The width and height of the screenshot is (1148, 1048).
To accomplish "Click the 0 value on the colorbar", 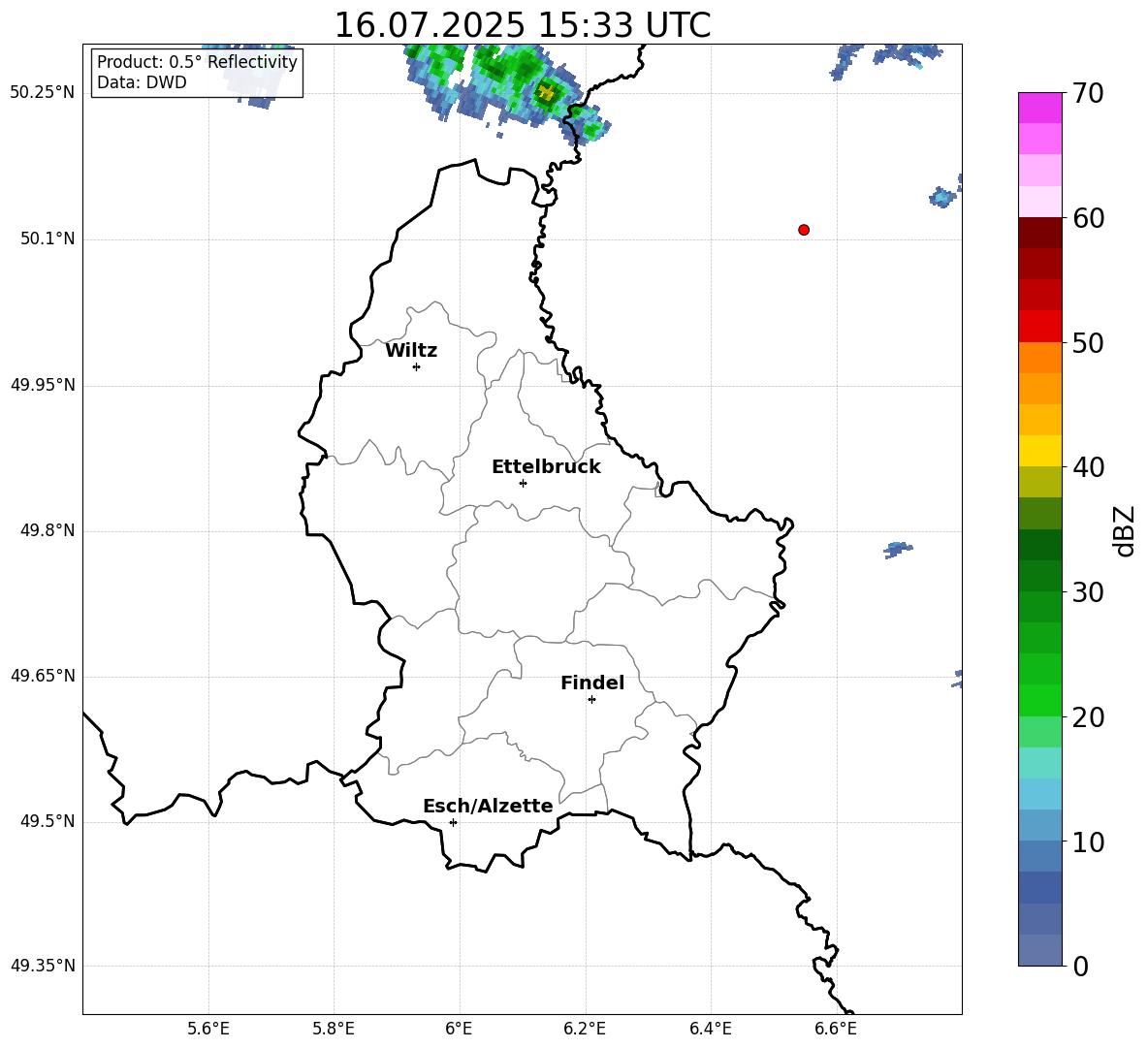I will click(x=1081, y=967).
